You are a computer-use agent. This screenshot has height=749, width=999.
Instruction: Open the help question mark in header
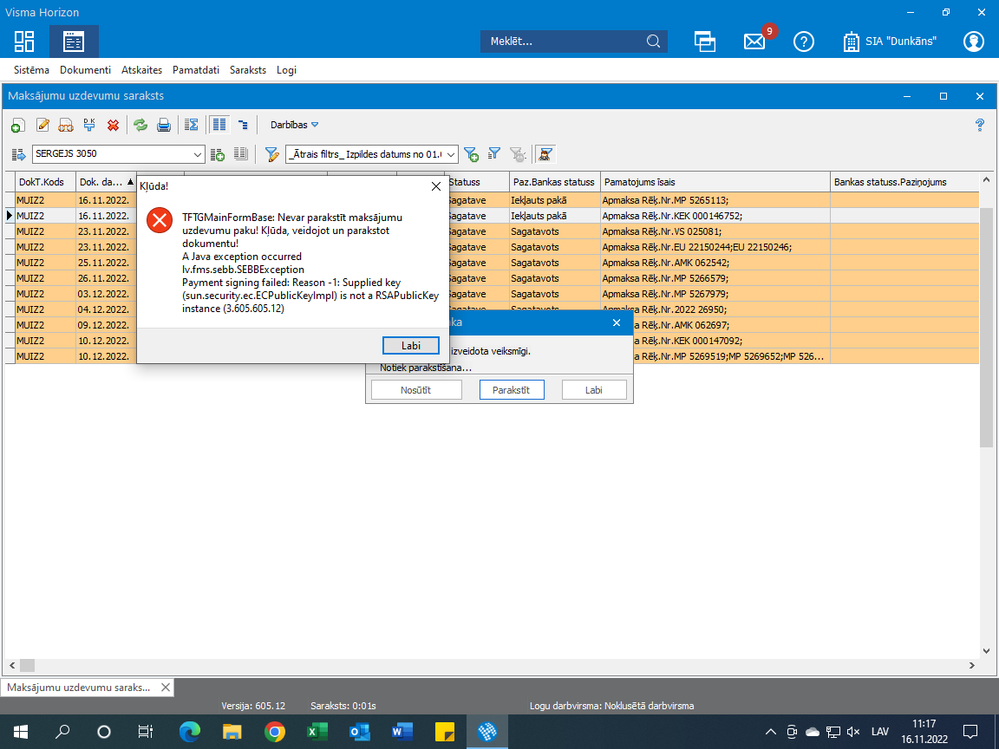[803, 42]
